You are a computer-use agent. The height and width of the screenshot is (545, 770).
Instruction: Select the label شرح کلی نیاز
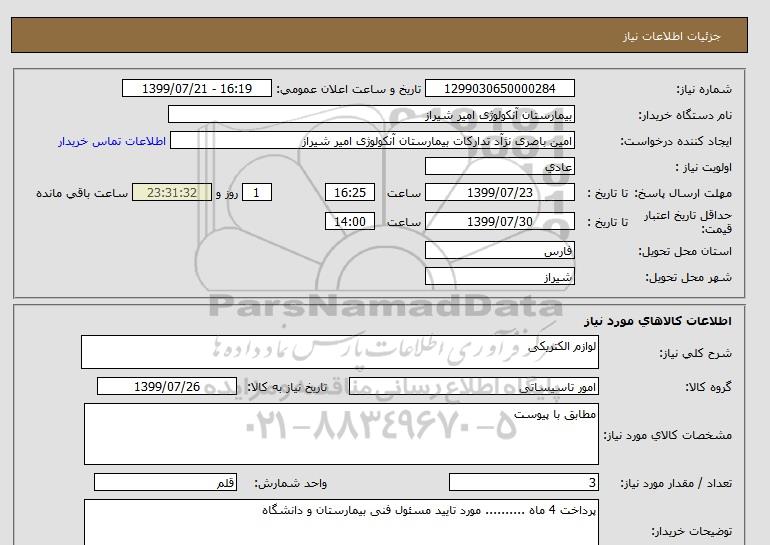[x=695, y=353]
